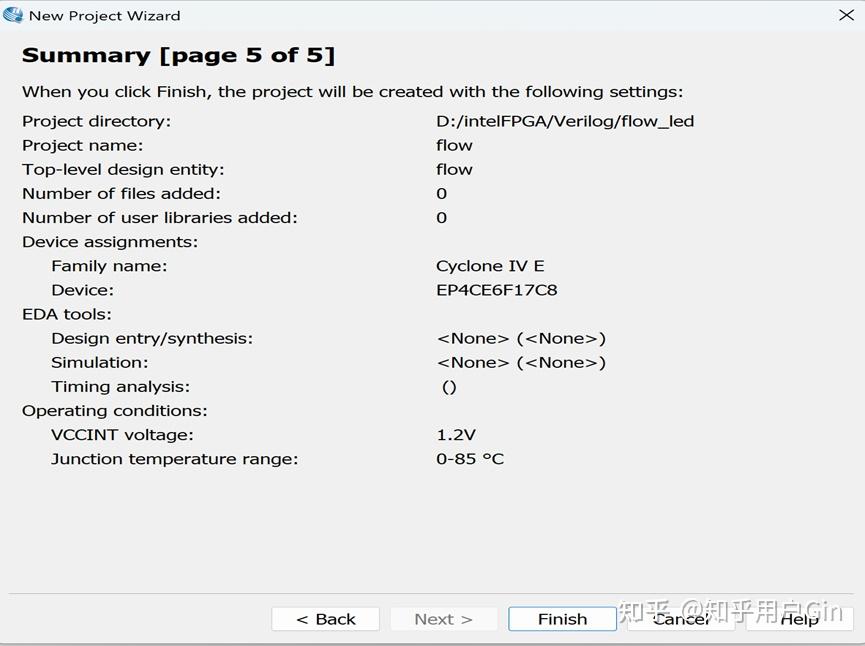Open Help for the wizard
Screen dimensions: 865x646
799,619
